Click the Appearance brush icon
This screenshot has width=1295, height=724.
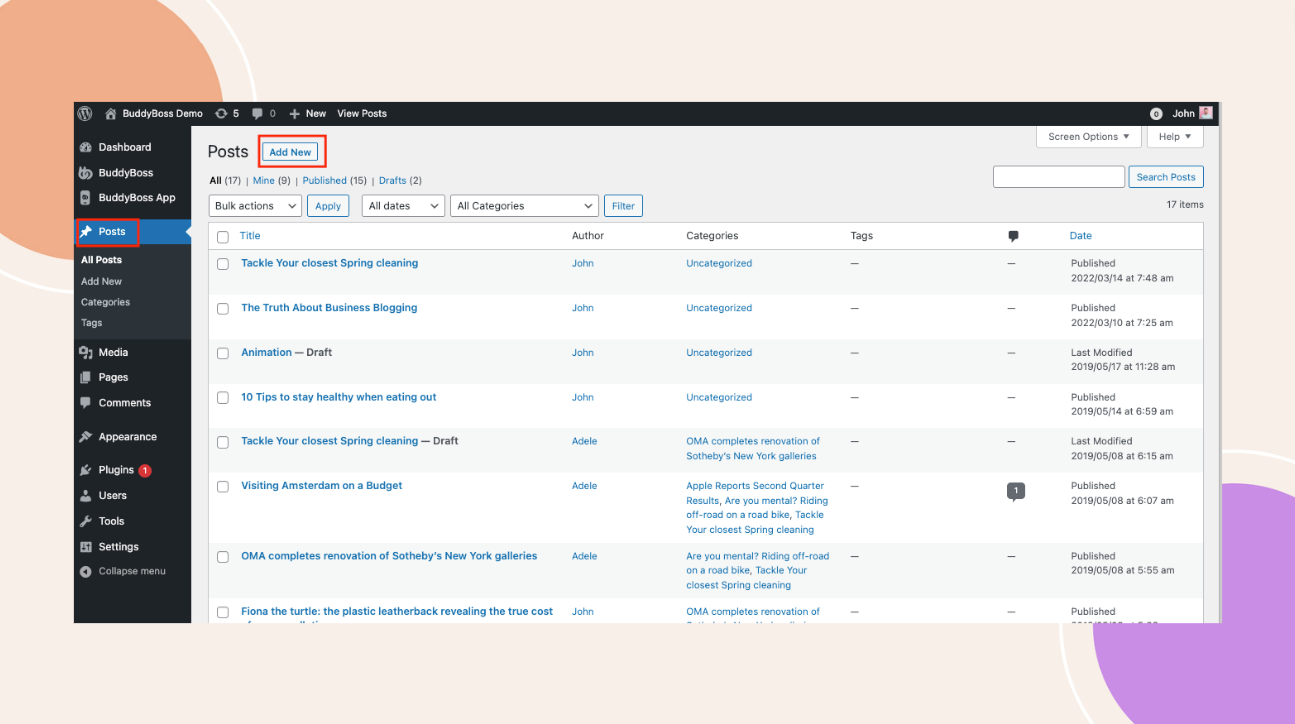click(86, 437)
